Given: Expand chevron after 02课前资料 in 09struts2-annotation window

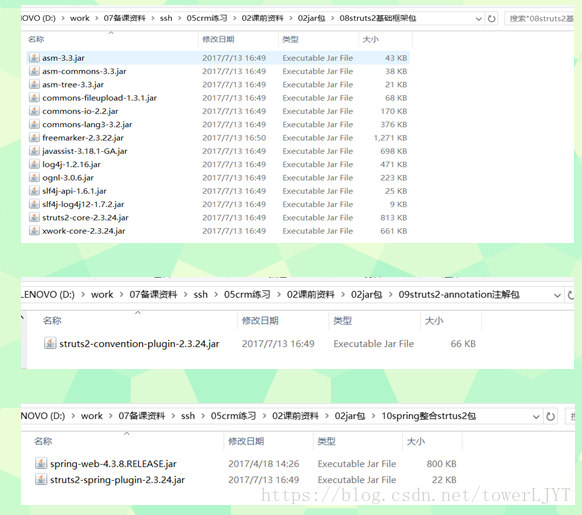Looking at the screenshot, I should (x=343, y=295).
